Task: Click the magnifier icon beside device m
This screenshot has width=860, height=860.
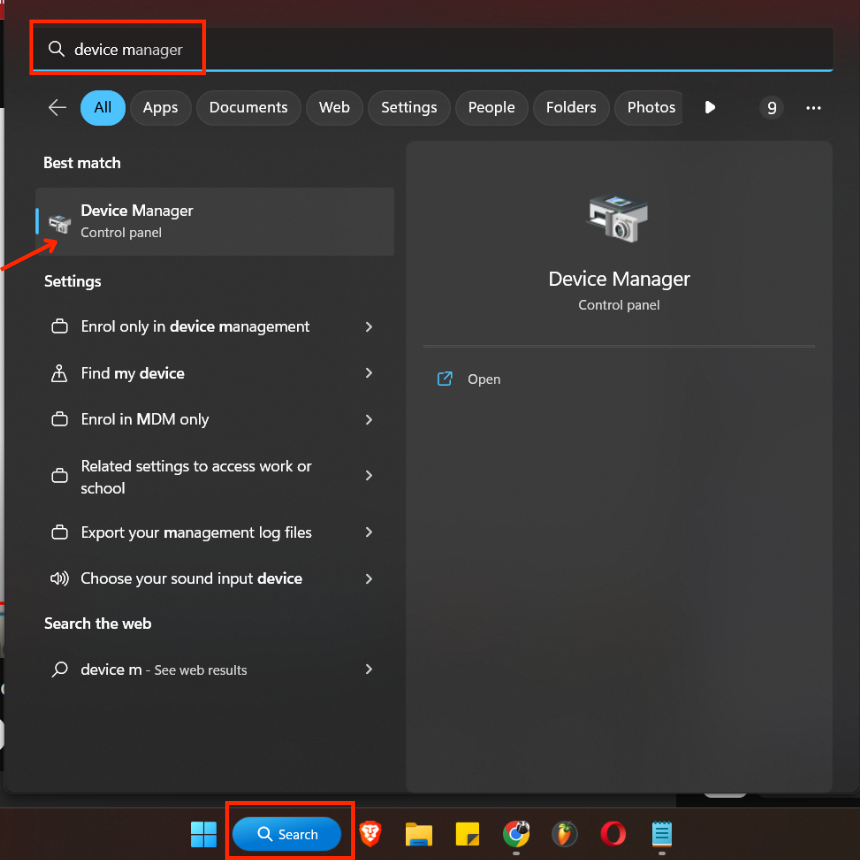Action: 59,669
